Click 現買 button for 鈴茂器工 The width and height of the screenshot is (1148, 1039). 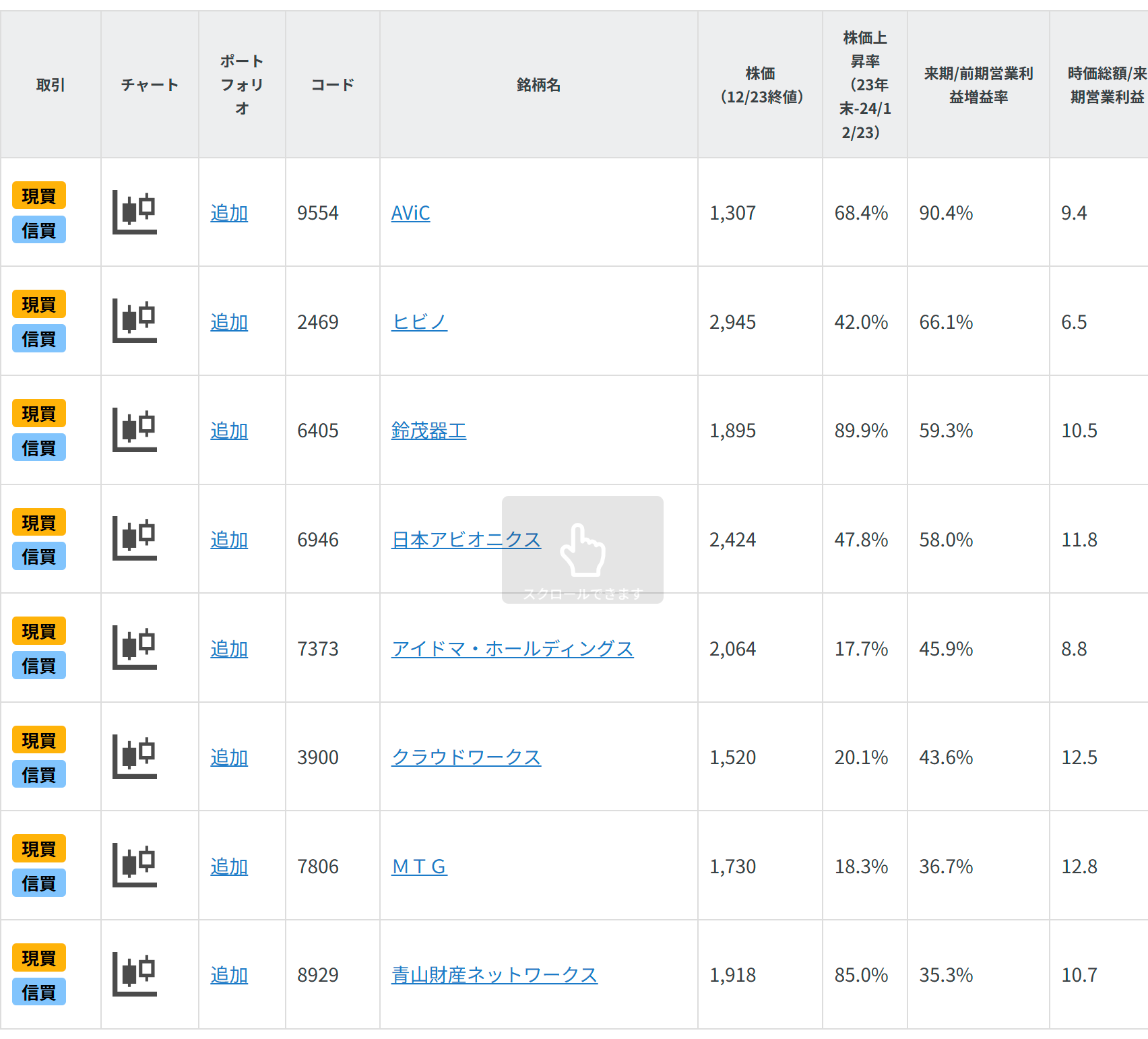(39, 413)
